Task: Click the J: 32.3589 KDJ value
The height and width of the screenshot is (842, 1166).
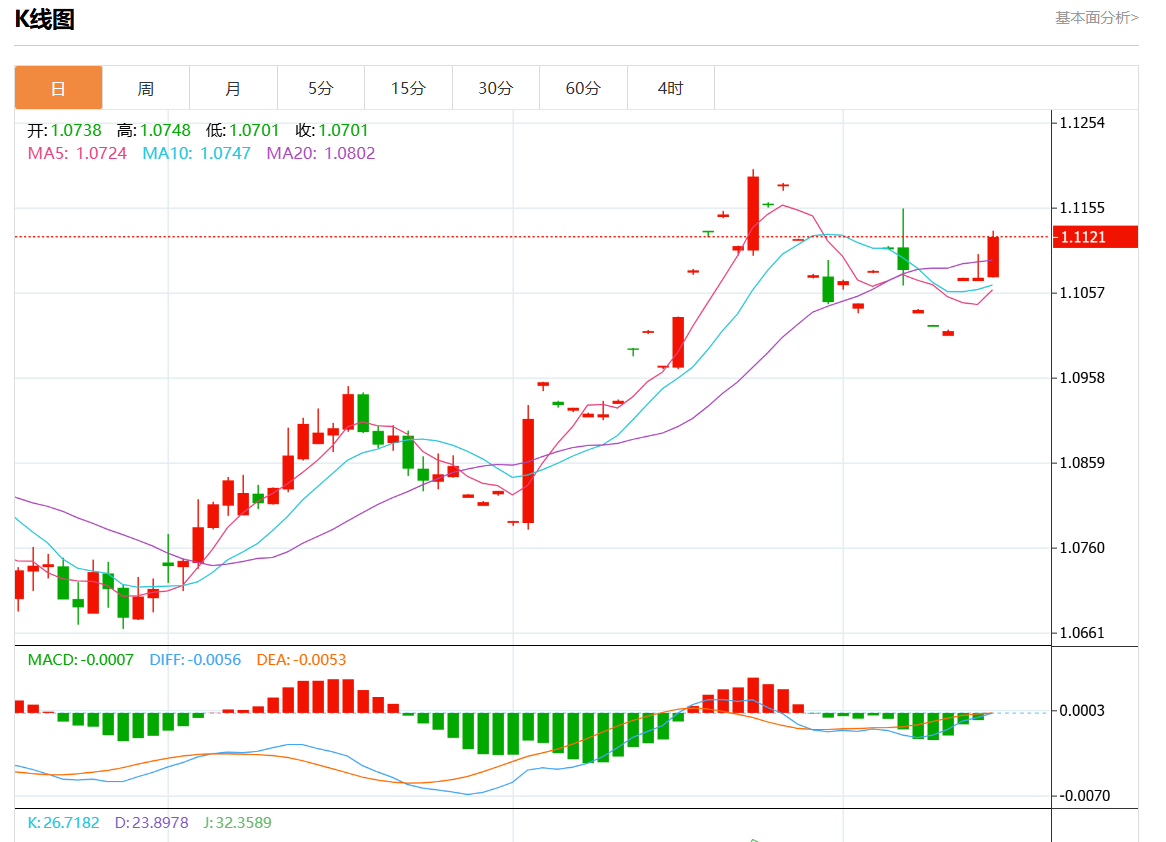Action: pos(237,823)
